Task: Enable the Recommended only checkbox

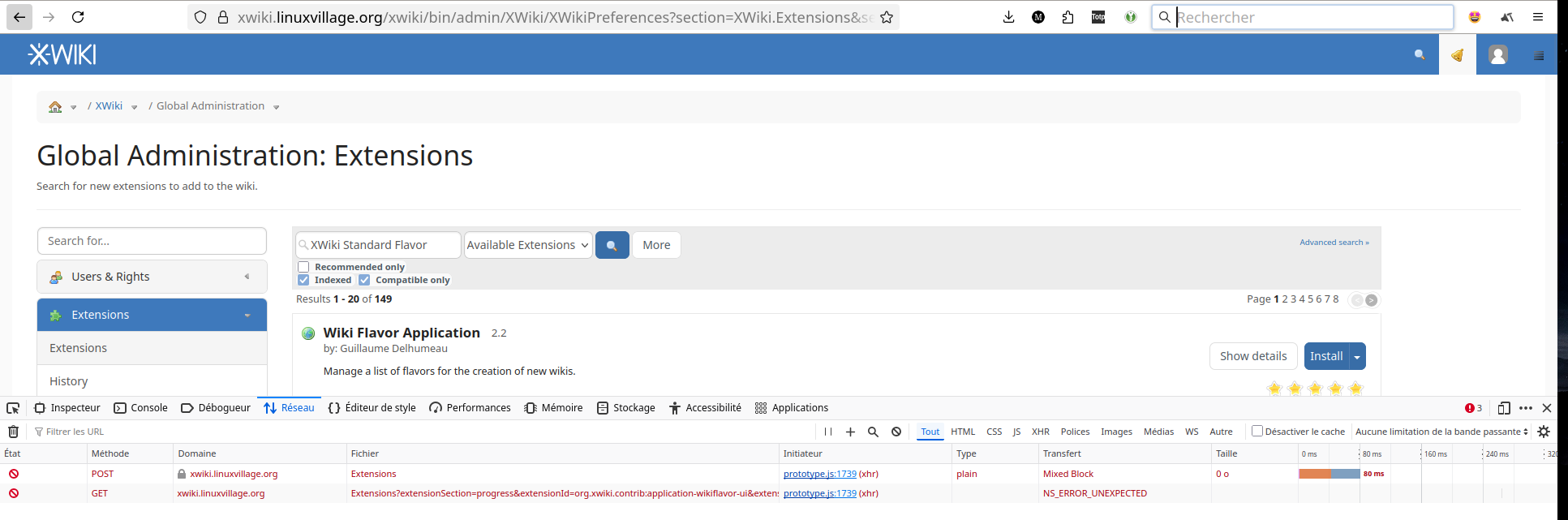Action: click(303, 267)
